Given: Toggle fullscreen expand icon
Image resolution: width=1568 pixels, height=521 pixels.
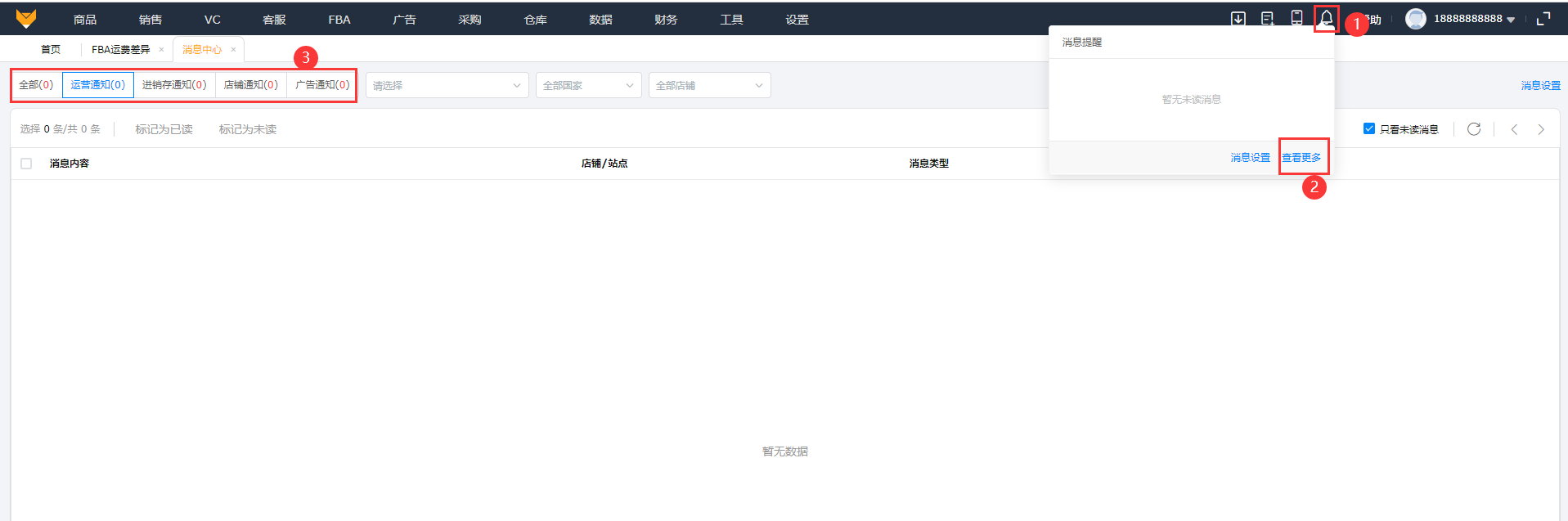Looking at the screenshot, I should (x=1543, y=18).
